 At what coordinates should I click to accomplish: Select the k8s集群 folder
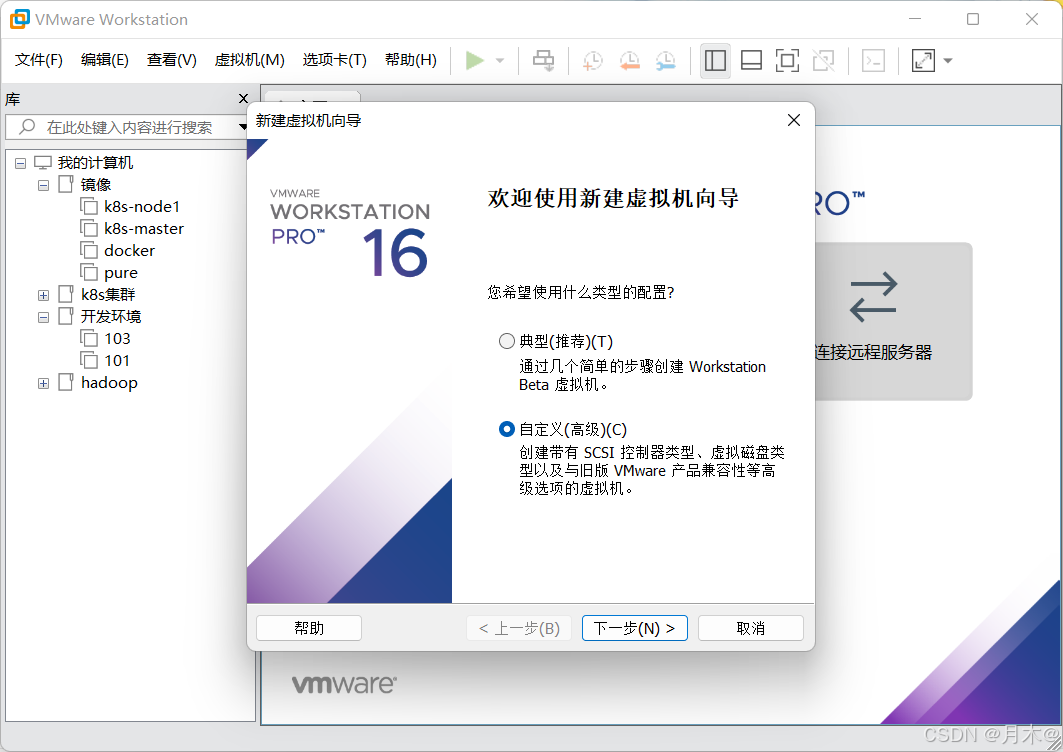tap(108, 294)
